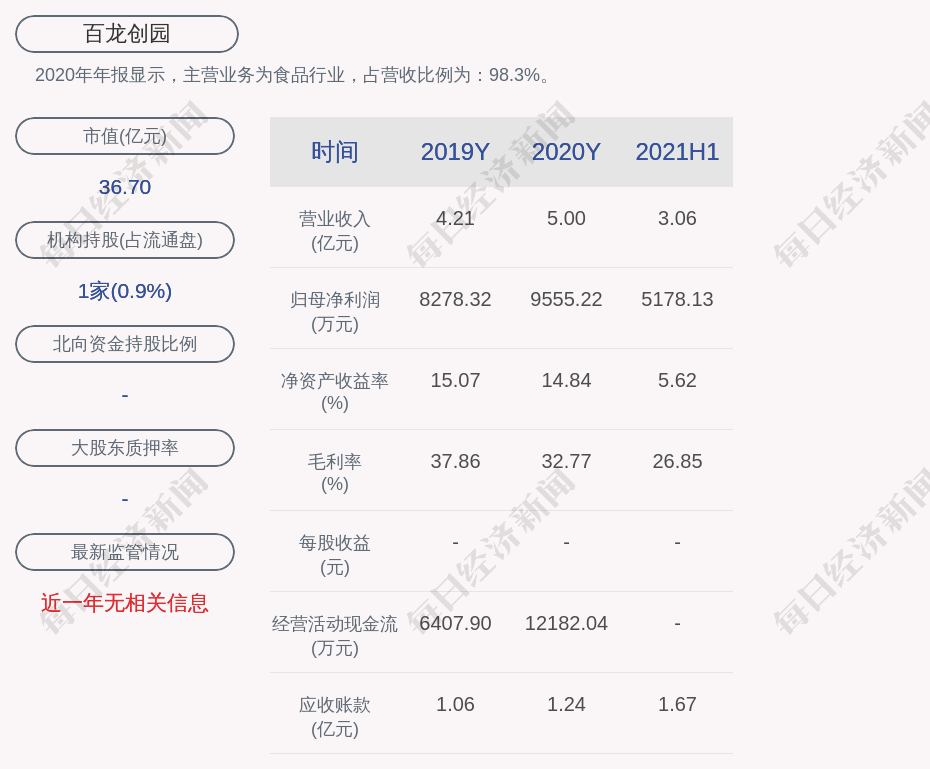Select receivables cell 1.24
The image size is (930, 769).
(566, 704)
